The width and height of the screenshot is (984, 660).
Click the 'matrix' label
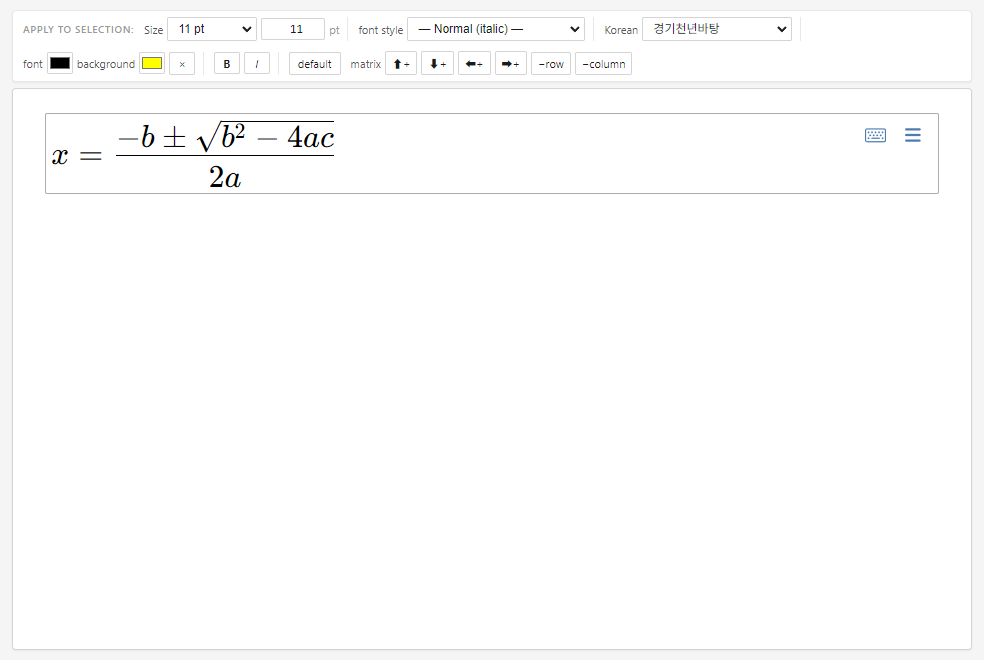click(365, 64)
